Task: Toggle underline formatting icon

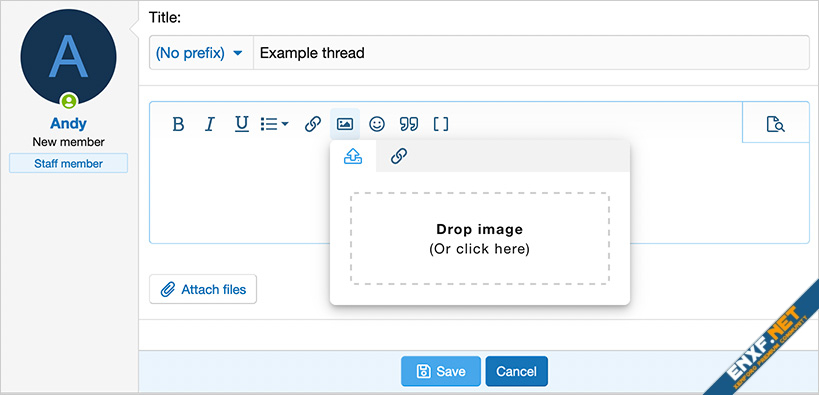Action: [241, 124]
